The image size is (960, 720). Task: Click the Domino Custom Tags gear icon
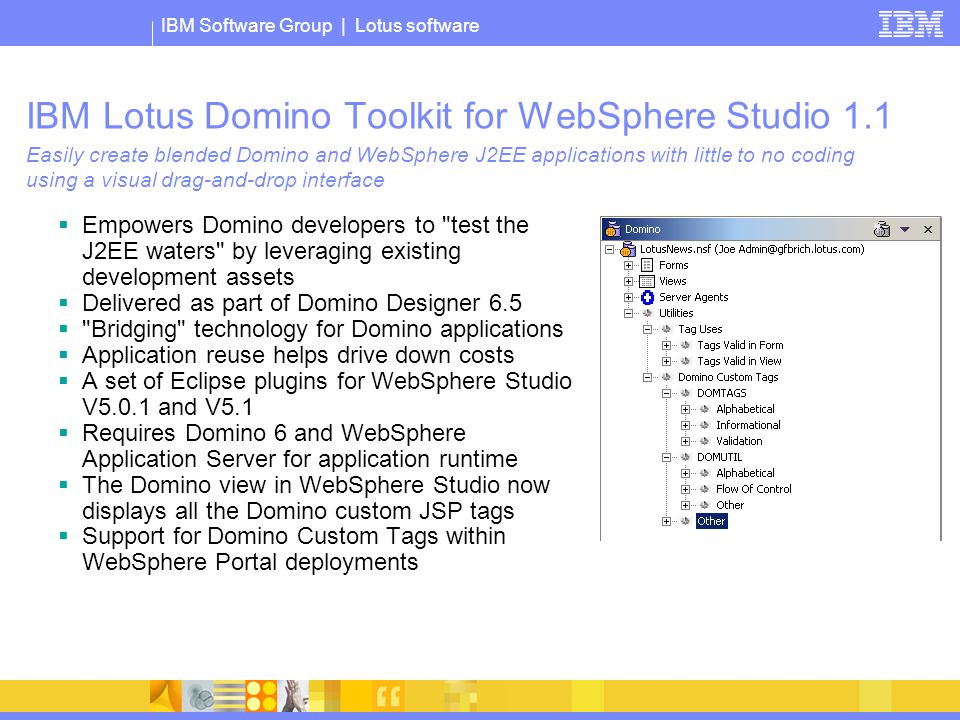tap(666, 377)
